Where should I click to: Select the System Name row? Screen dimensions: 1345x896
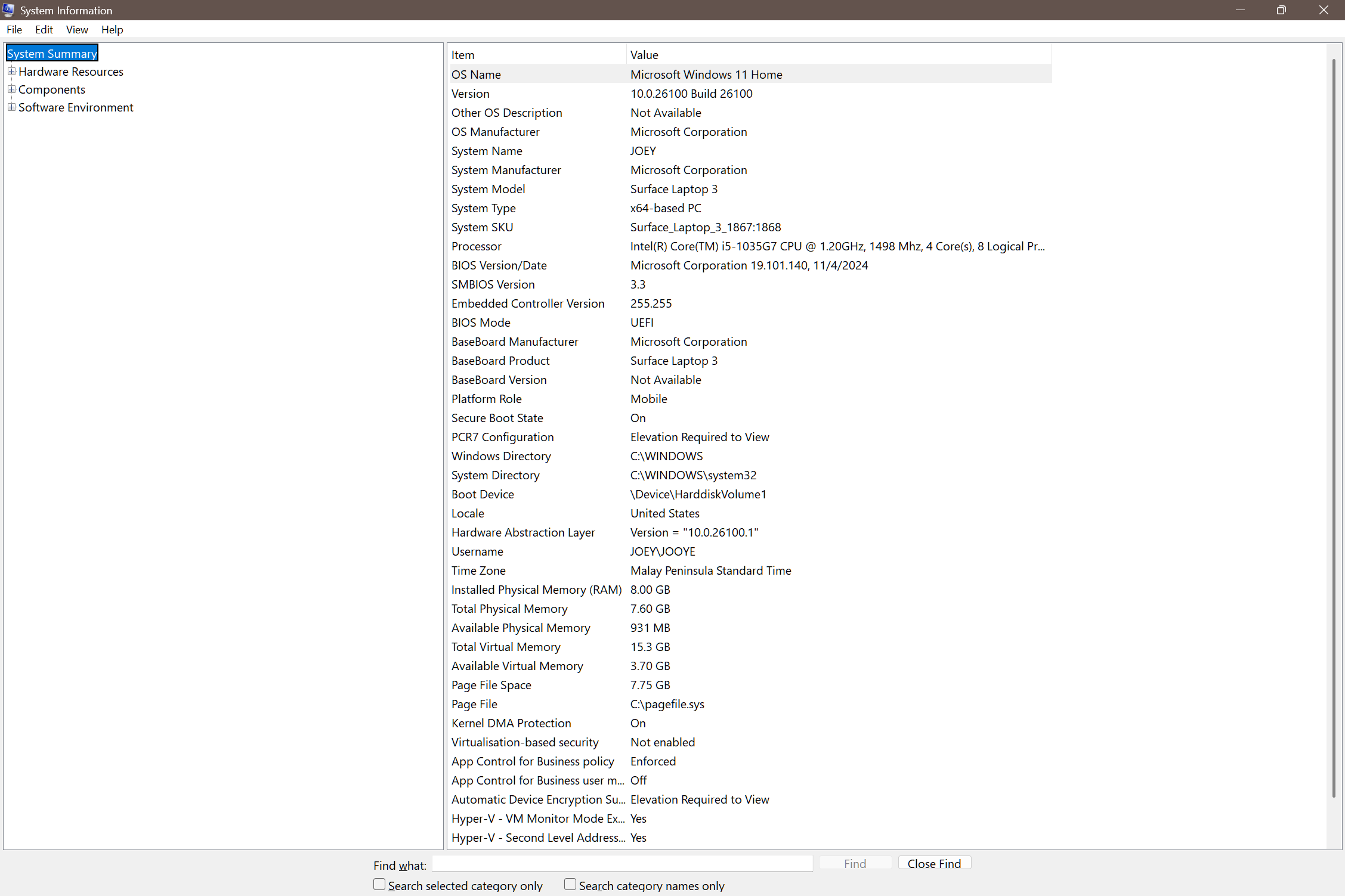[750, 151]
